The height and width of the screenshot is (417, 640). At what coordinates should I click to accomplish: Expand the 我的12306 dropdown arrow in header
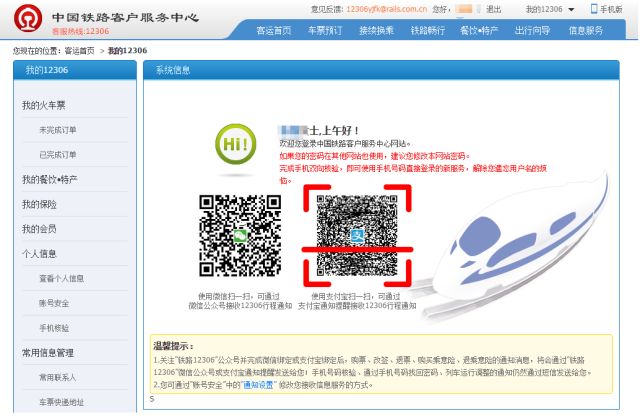pos(571,9)
